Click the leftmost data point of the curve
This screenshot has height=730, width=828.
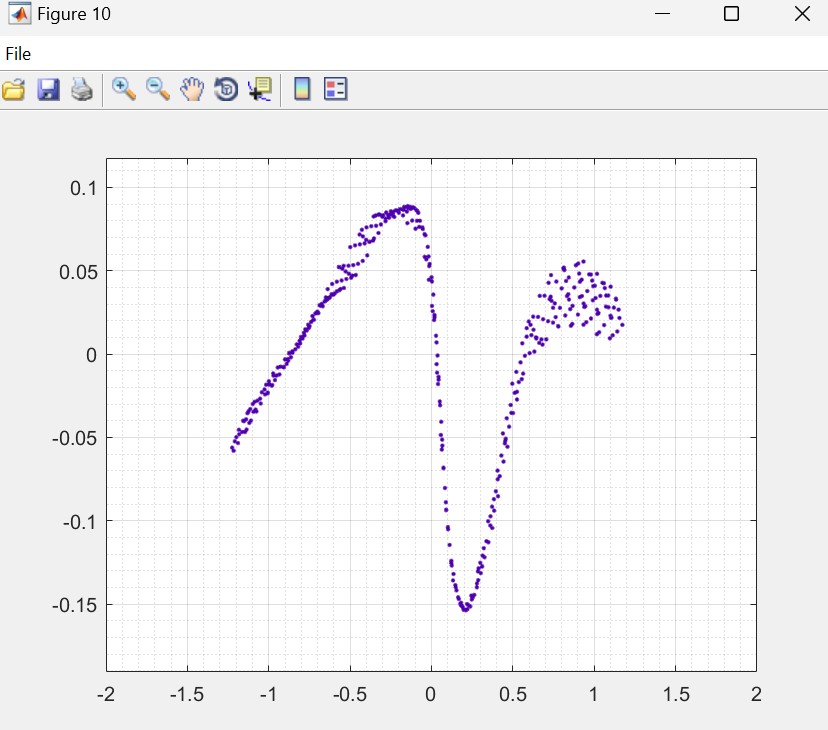[x=233, y=450]
